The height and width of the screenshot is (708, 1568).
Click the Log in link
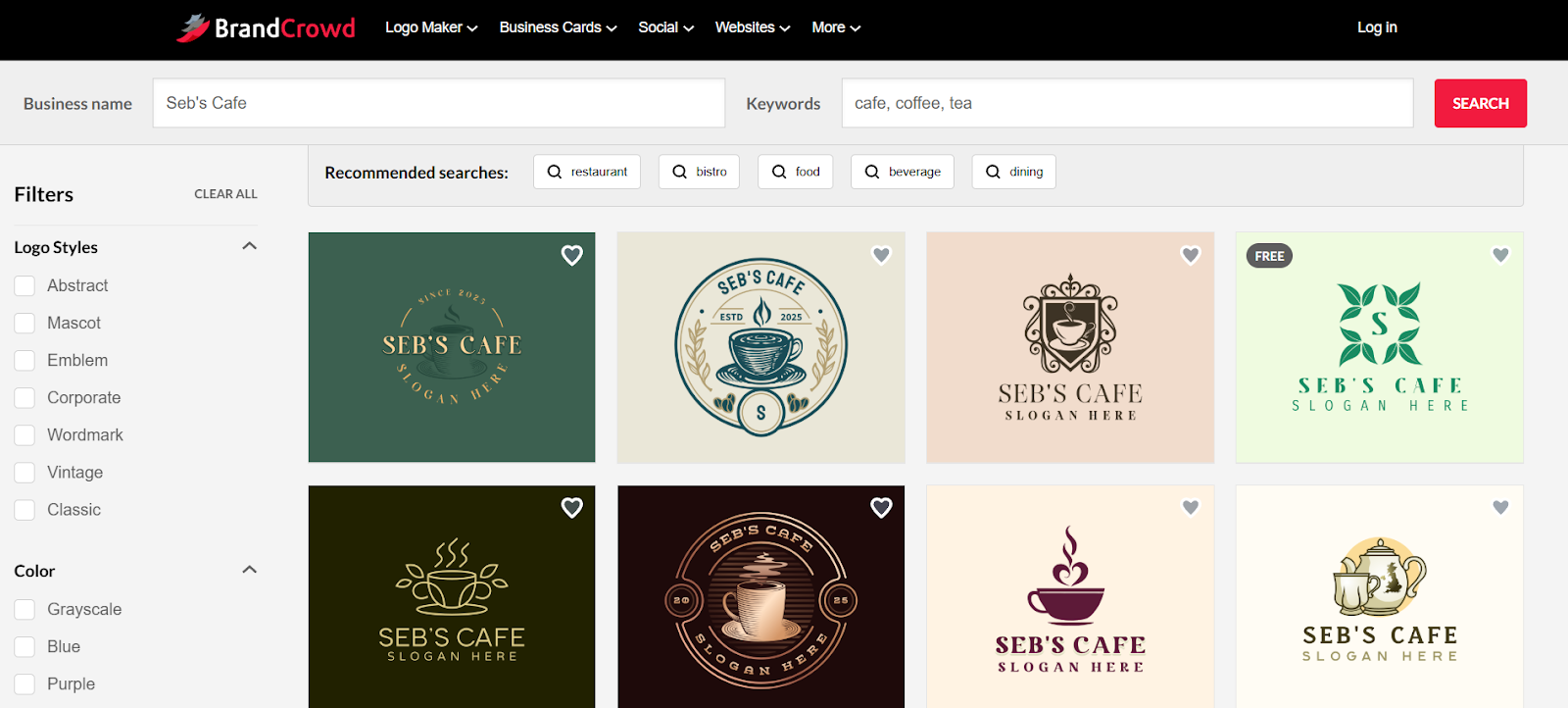pos(1376,27)
